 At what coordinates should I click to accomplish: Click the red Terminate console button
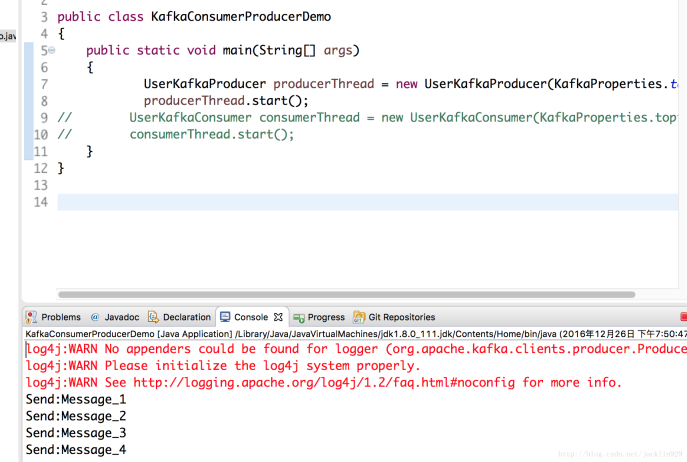(x=683, y=317)
